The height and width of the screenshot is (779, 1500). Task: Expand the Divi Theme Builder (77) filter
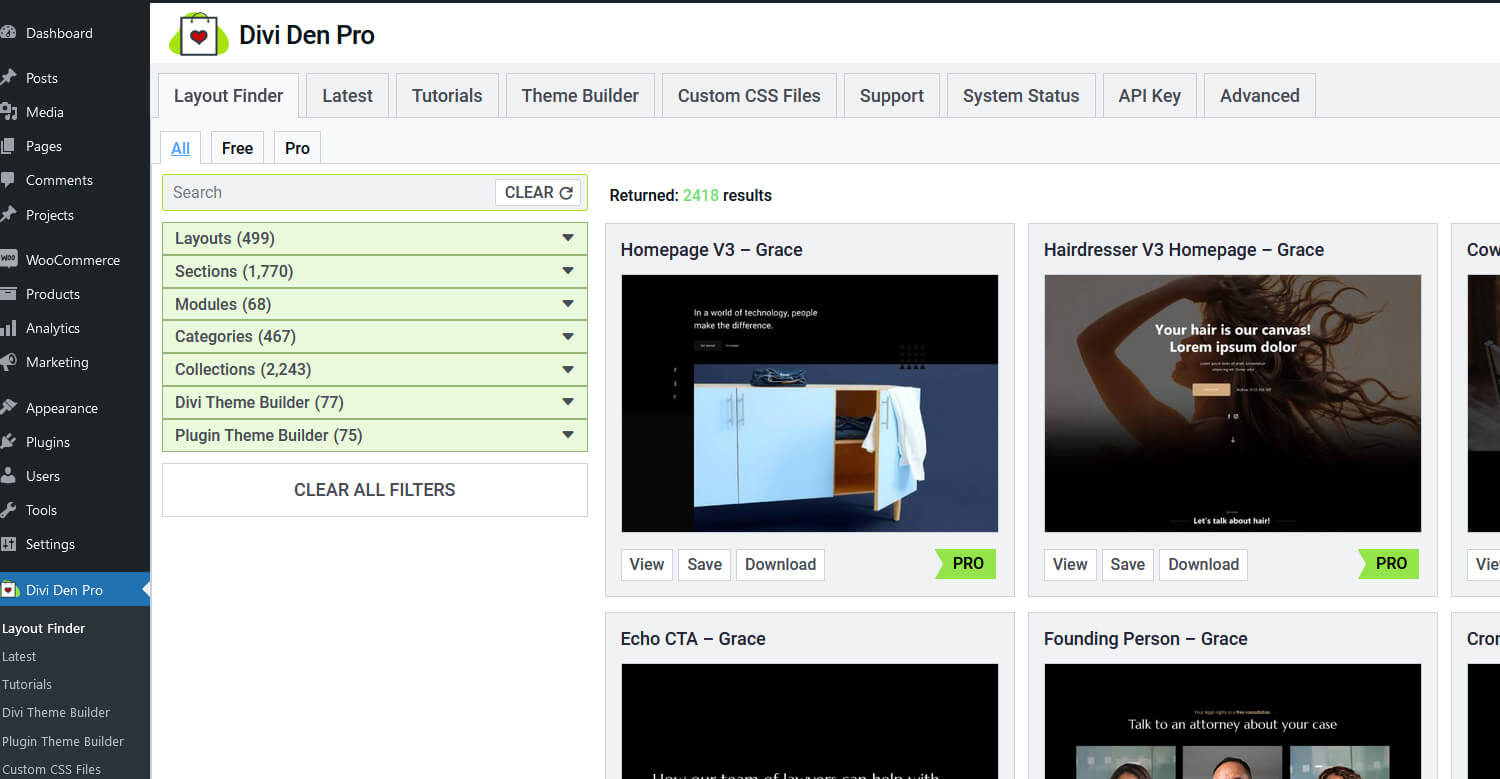click(374, 402)
